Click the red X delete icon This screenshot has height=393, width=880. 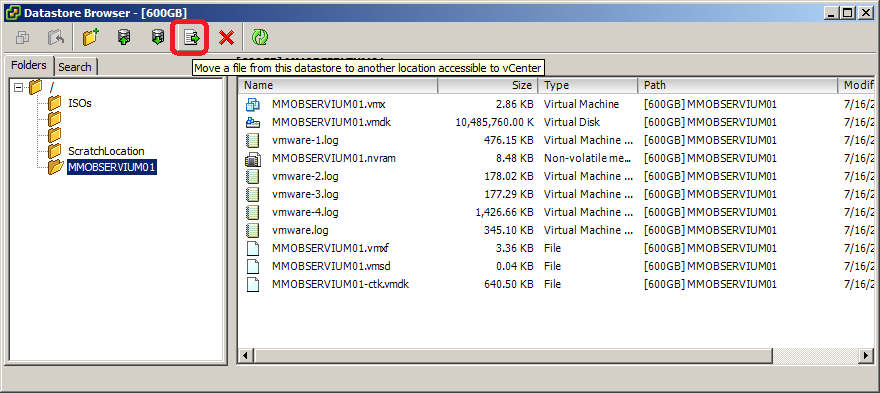pos(227,38)
